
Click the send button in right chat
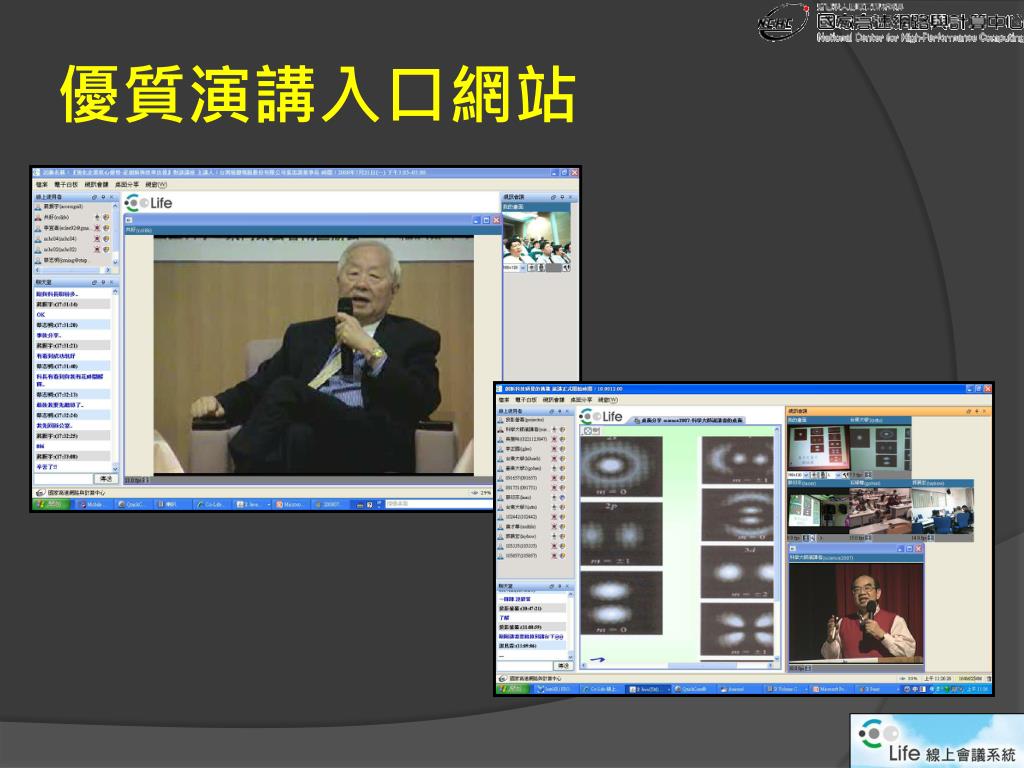coord(563,665)
